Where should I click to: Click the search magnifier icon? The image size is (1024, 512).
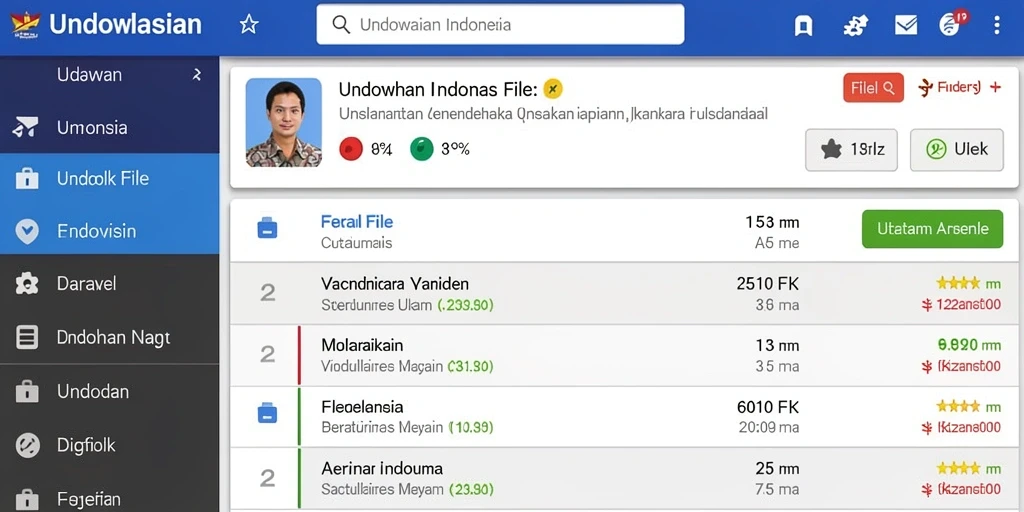340,25
